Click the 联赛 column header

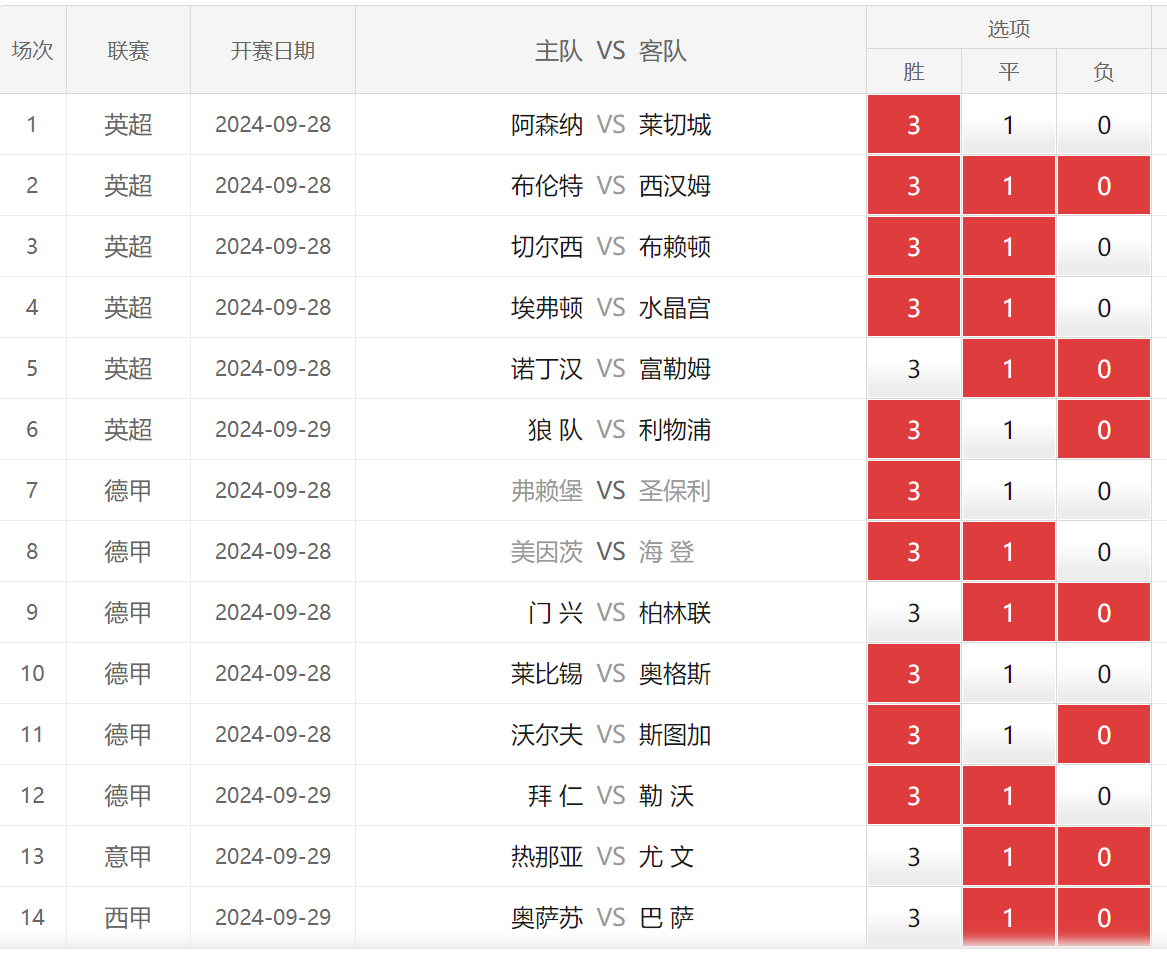pyautogui.click(x=128, y=50)
